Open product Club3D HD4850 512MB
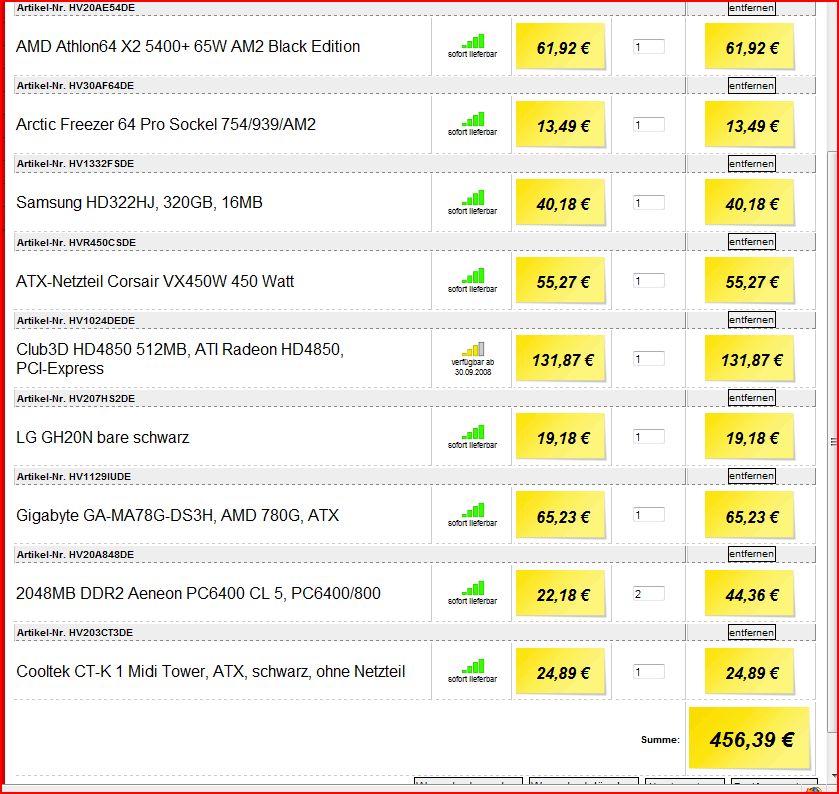 pos(180,359)
